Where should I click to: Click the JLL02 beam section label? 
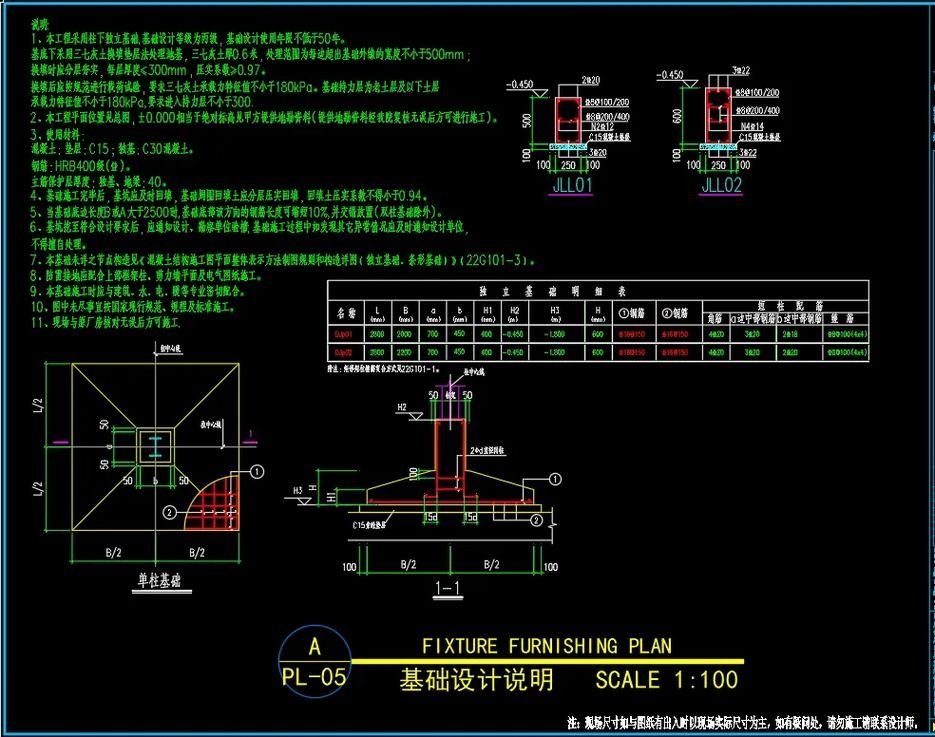point(723,184)
